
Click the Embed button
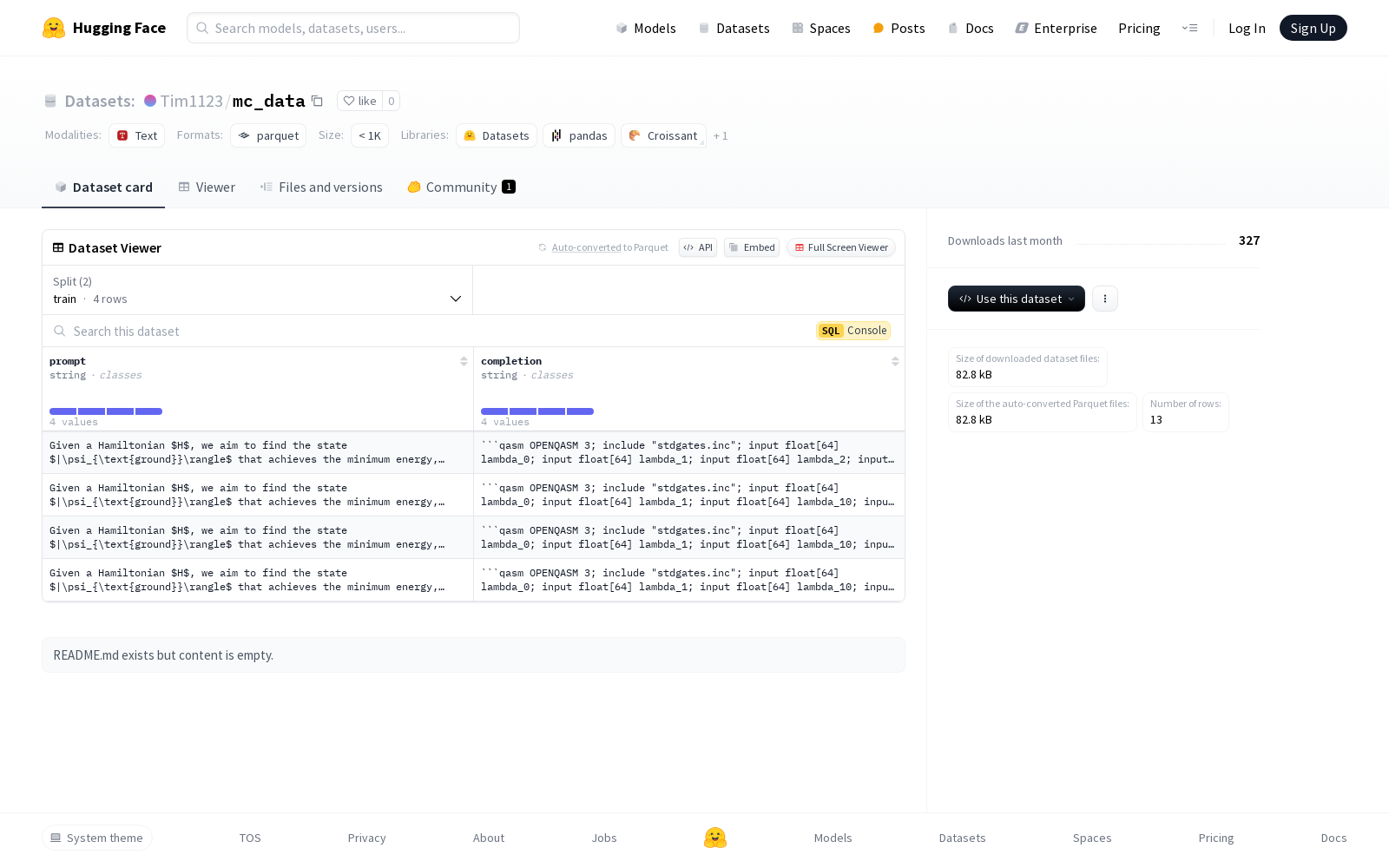752,247
